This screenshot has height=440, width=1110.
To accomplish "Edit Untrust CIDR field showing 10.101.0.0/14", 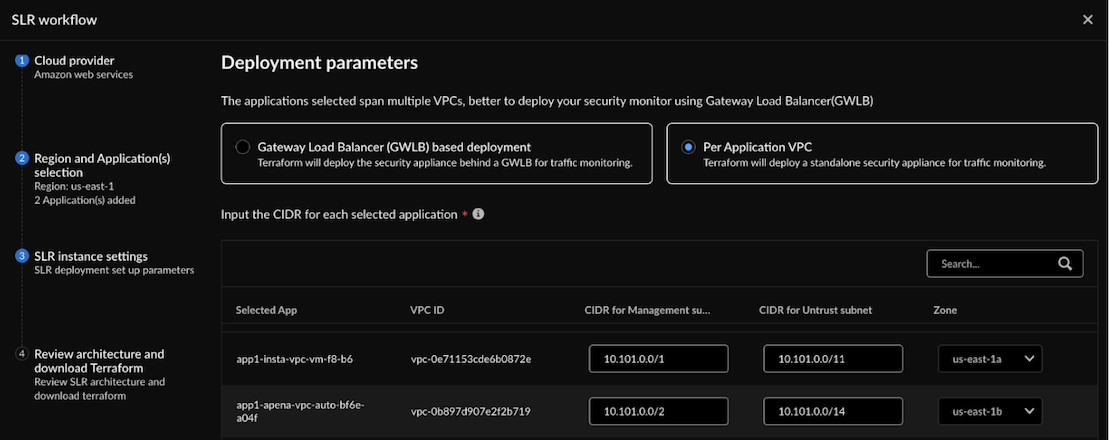I will [832, 411].
